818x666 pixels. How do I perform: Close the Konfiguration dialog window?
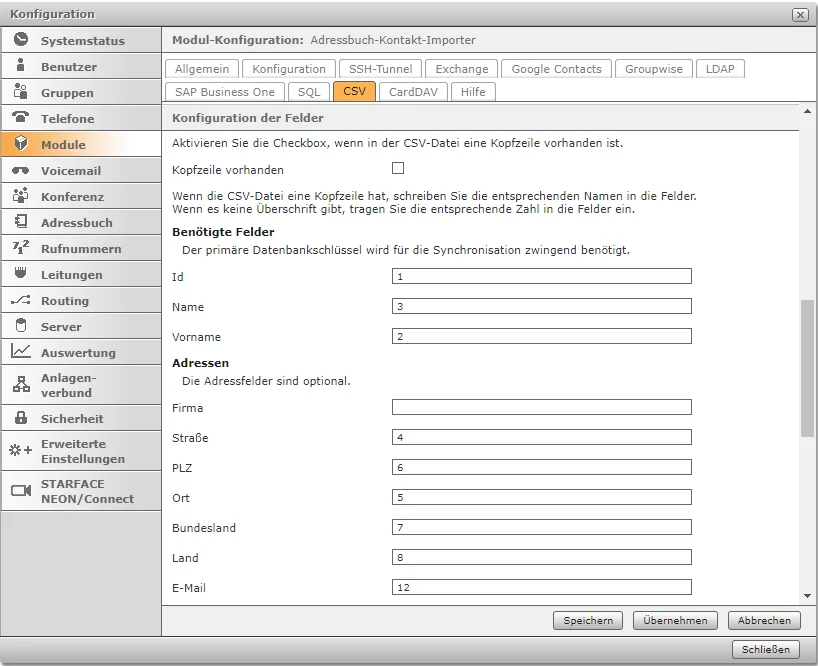click(x=800, y=15)
